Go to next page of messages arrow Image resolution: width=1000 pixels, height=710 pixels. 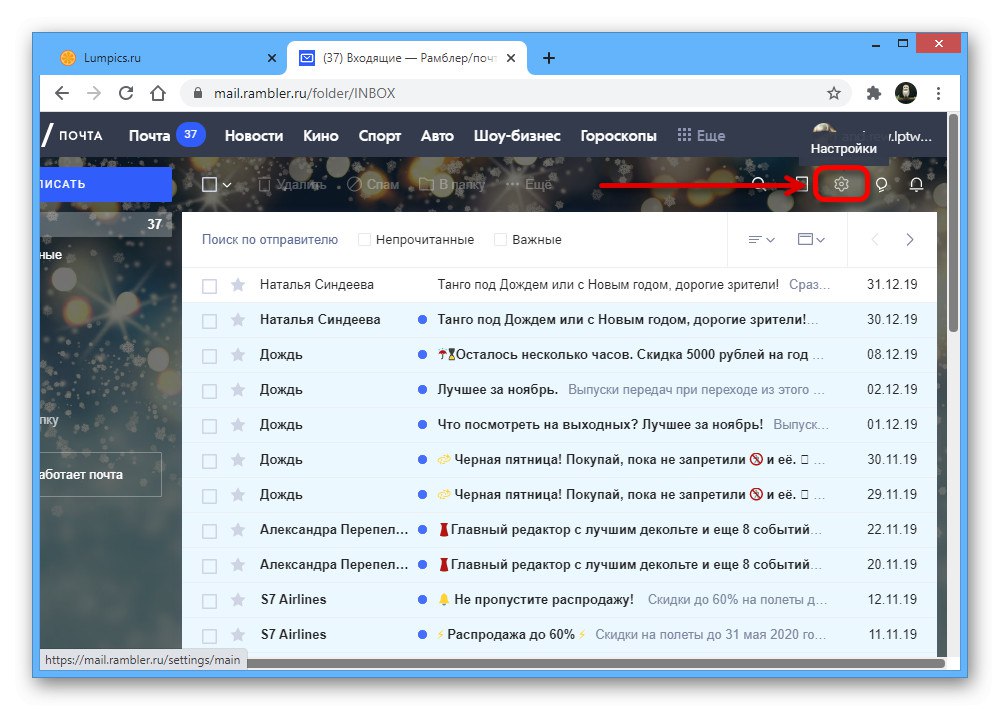pos(910,240)
